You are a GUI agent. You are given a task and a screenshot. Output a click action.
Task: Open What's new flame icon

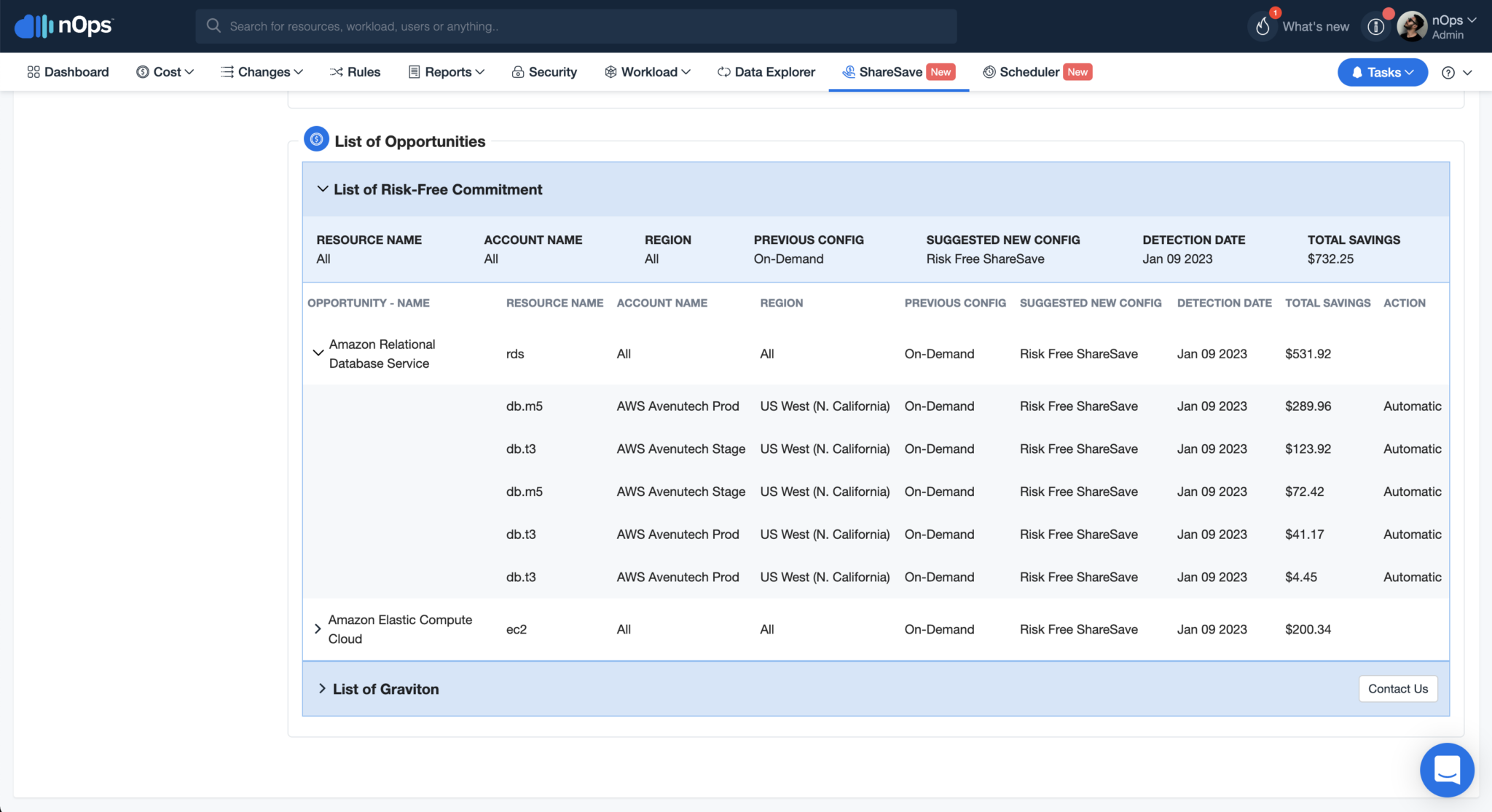1263,26
